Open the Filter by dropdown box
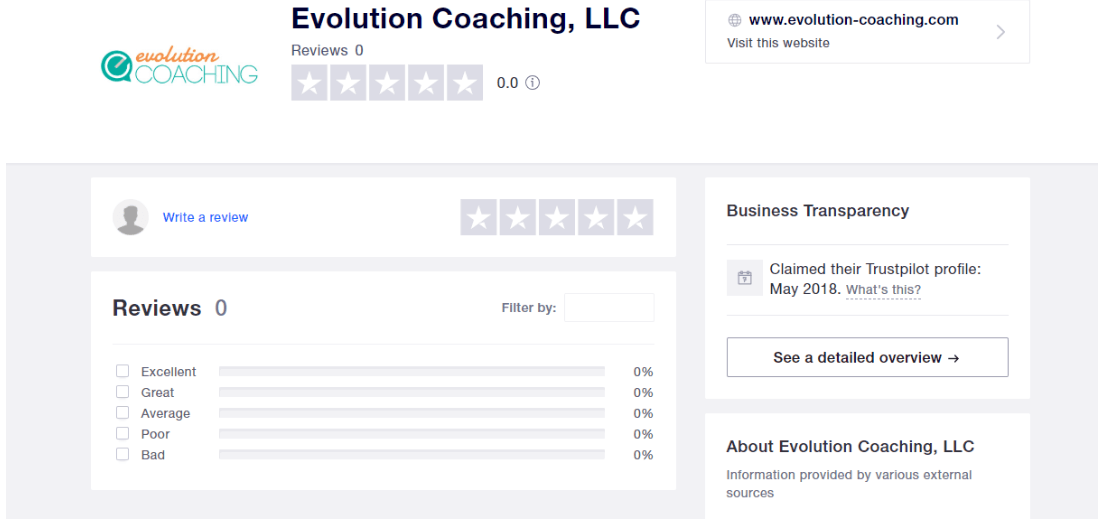The width and height of the screenshot is (1104, 528). coord(609,308)
